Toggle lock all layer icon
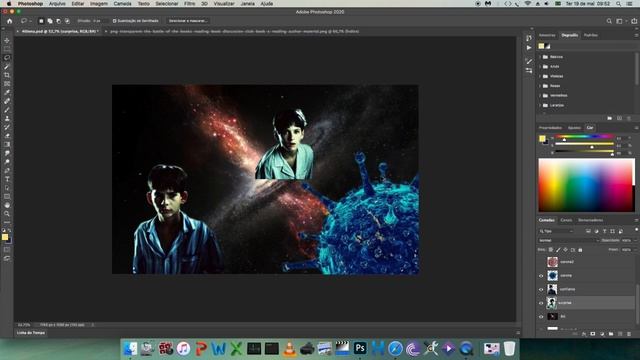This screenshot has height=360, width=640. (580, 250)
